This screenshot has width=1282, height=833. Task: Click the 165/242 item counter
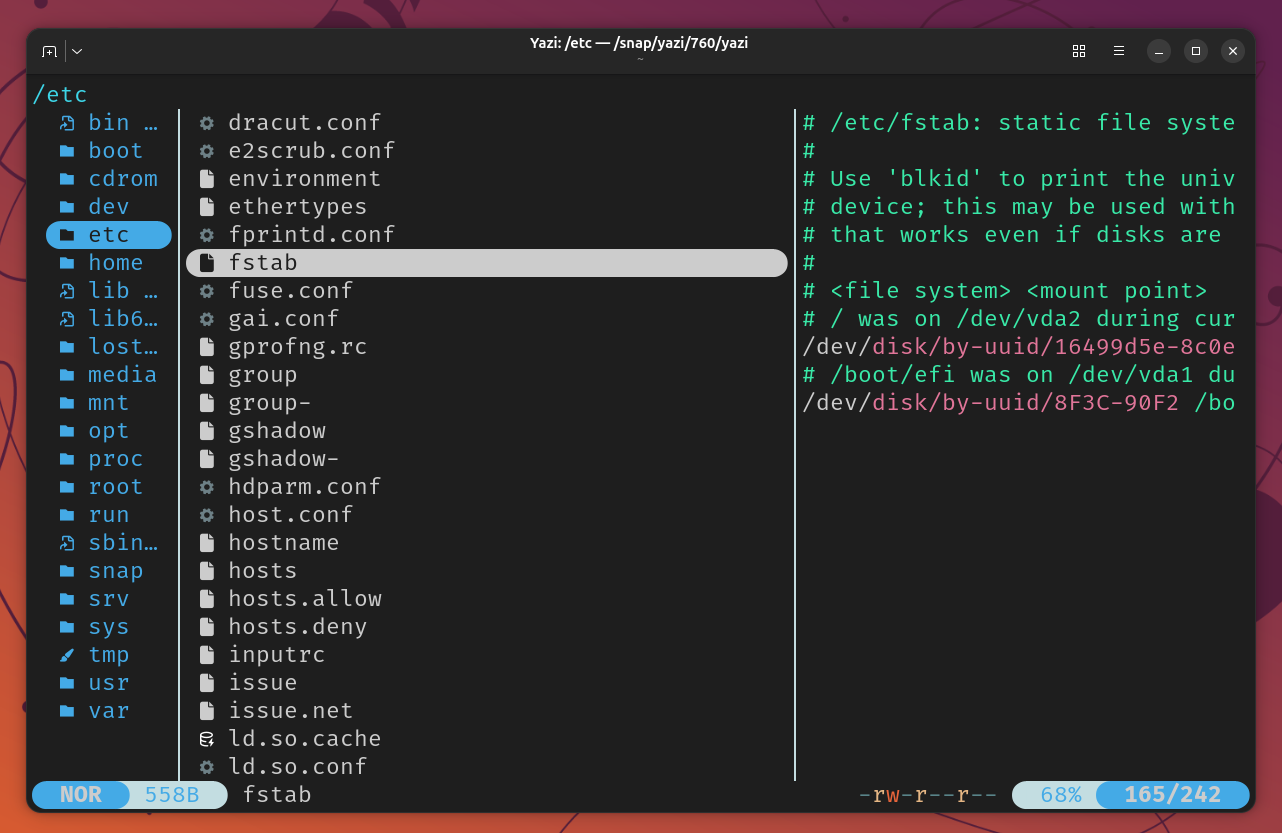1173,795
